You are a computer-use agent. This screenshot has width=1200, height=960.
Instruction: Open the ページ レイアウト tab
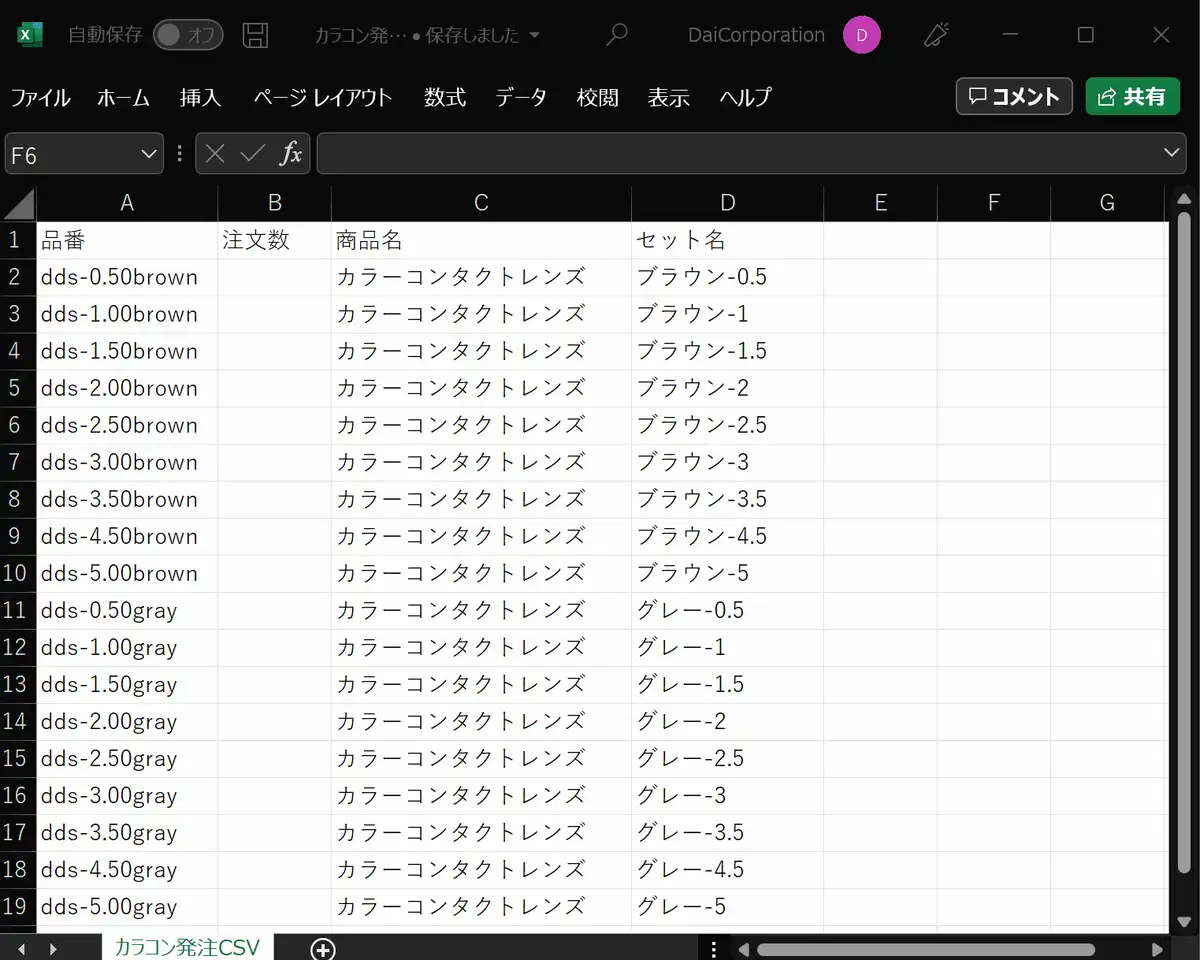pyautogui.click(x=322, y=97)
